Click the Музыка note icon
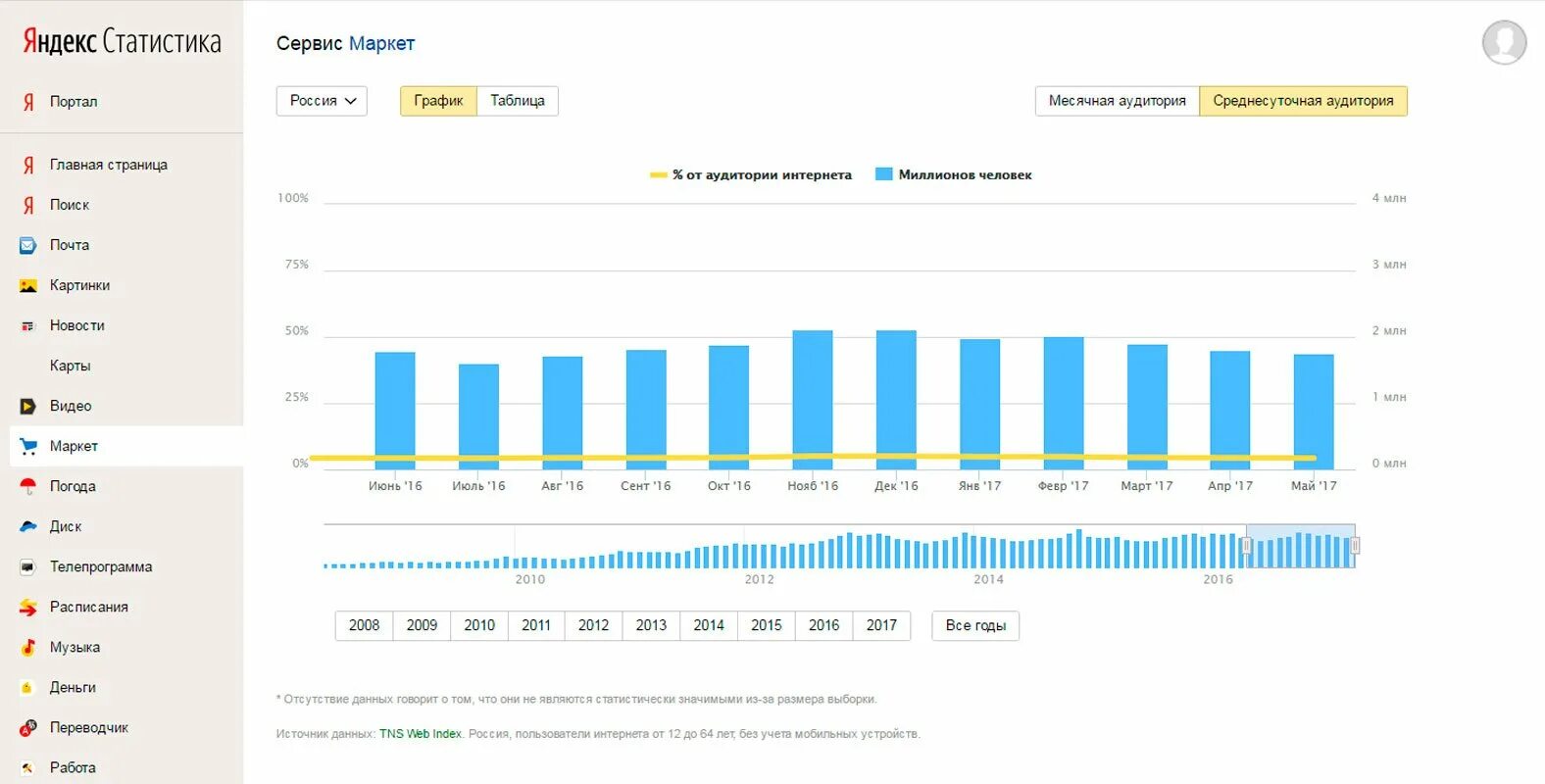 click(x=28, y=648)
